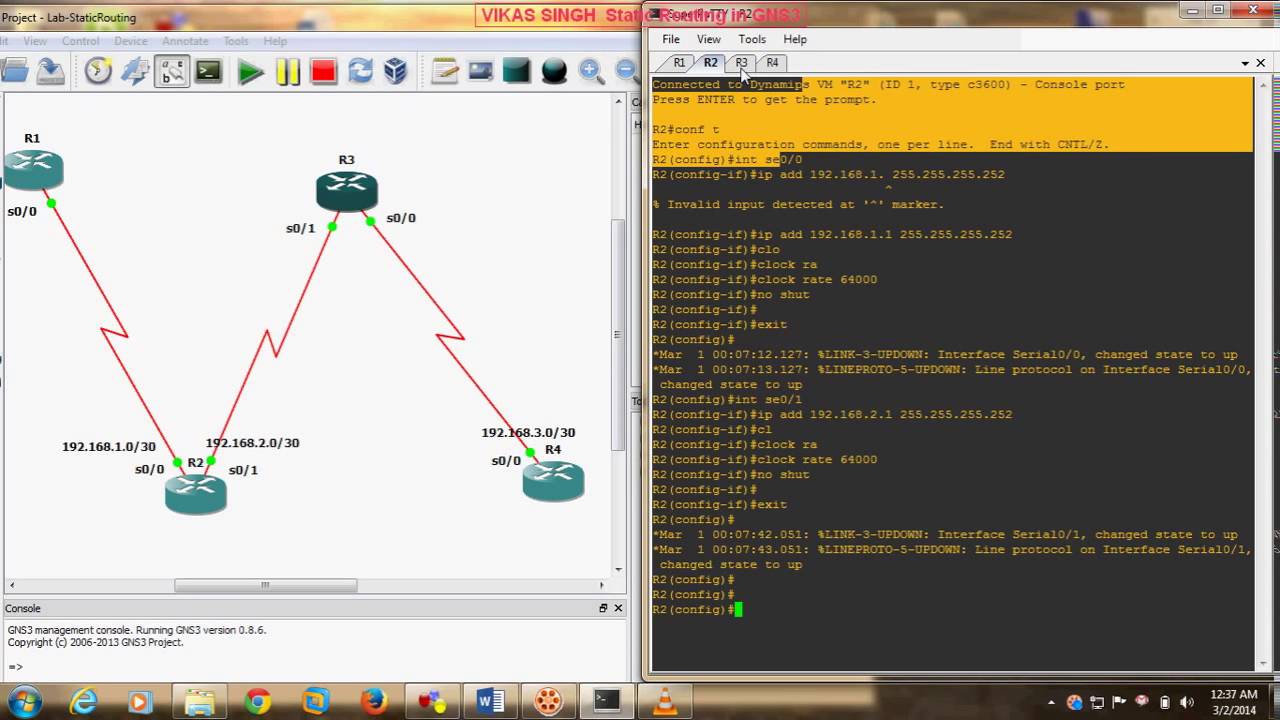Select router R2 in the topology
Image resolution: width=1280 pixels, height=720 pixels.
[x=196, y=494]
